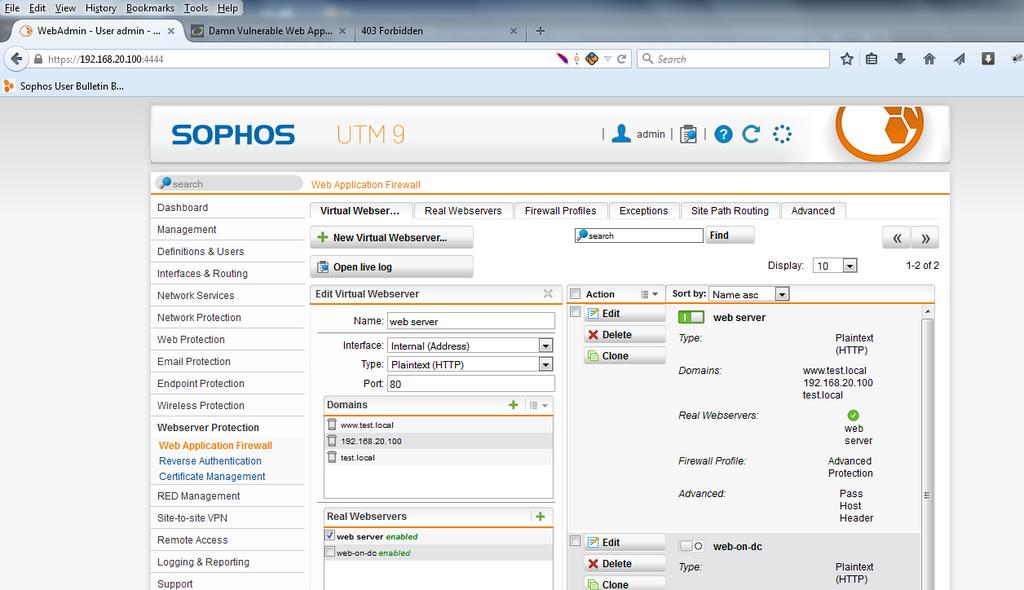Click the dotted spinner icon in header

782,134
